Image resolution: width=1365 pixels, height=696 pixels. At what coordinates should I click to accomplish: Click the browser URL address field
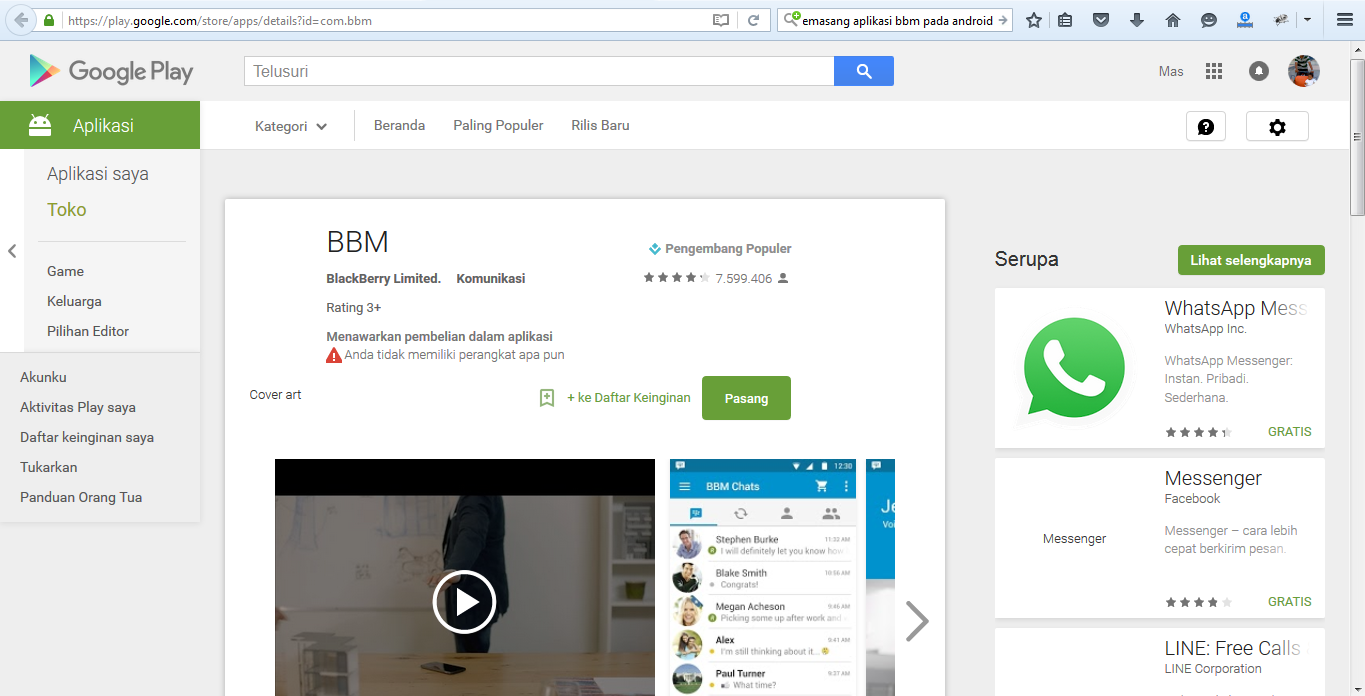(x=385, y=20)
